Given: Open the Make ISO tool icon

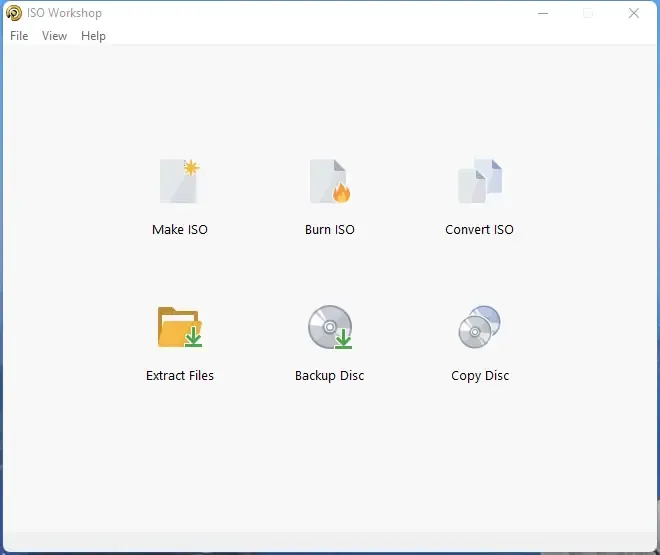Looking at the screenshot, I should [x=180, y=181].
